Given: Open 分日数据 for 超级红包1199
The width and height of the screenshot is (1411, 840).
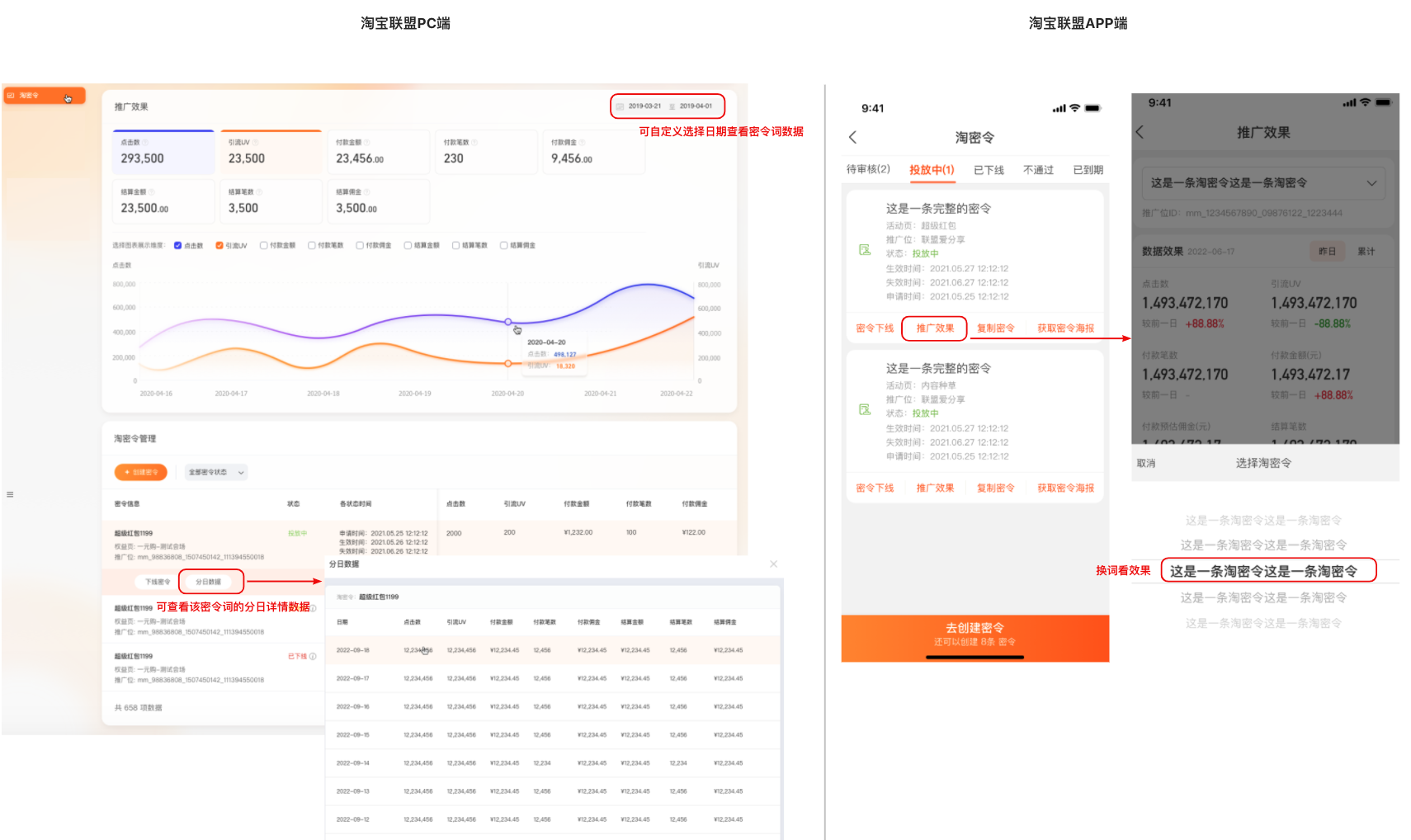Looking at the screenshot, I should (209, 582).
